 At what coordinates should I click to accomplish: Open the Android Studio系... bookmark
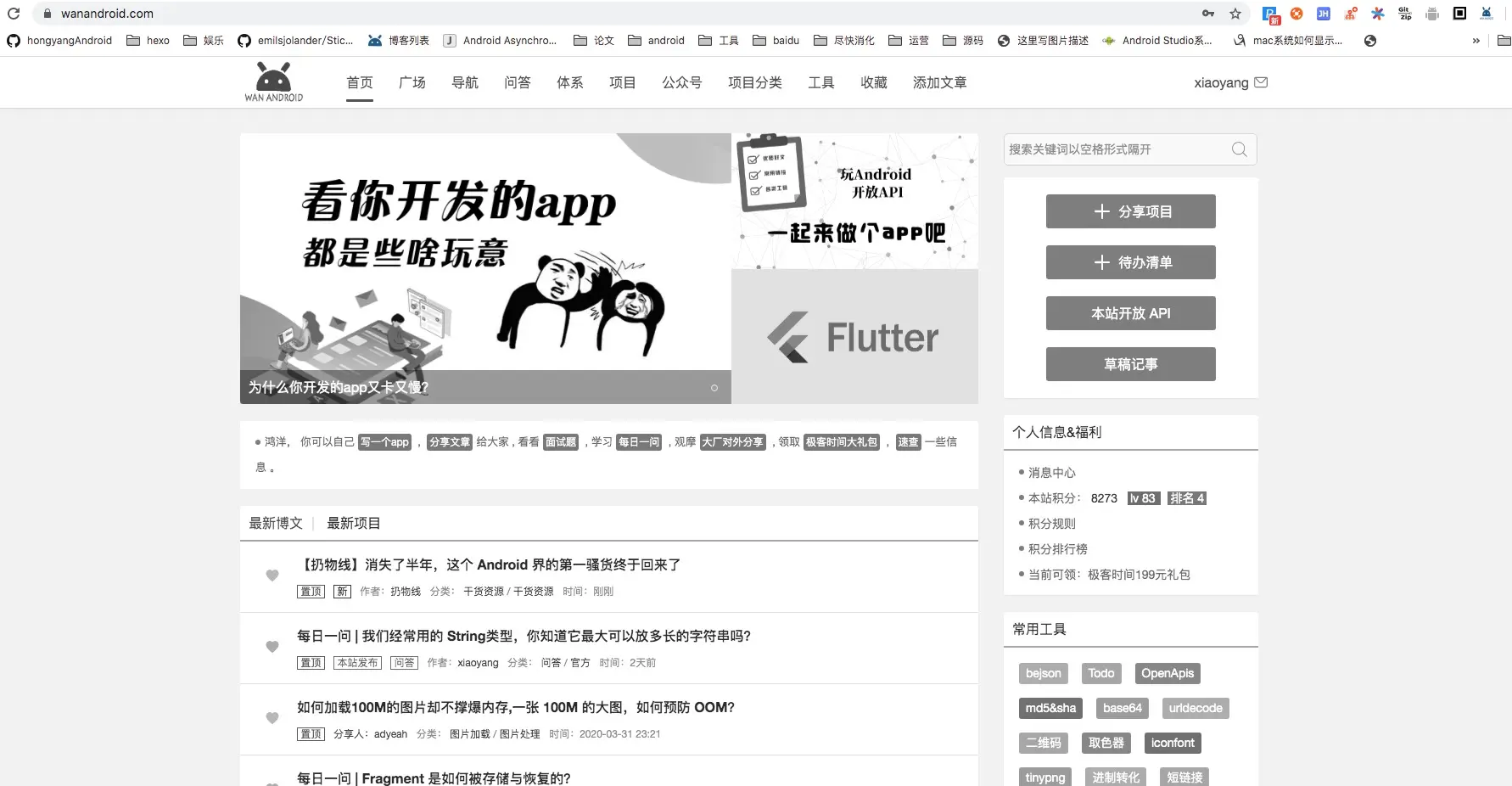point(1157,41)
